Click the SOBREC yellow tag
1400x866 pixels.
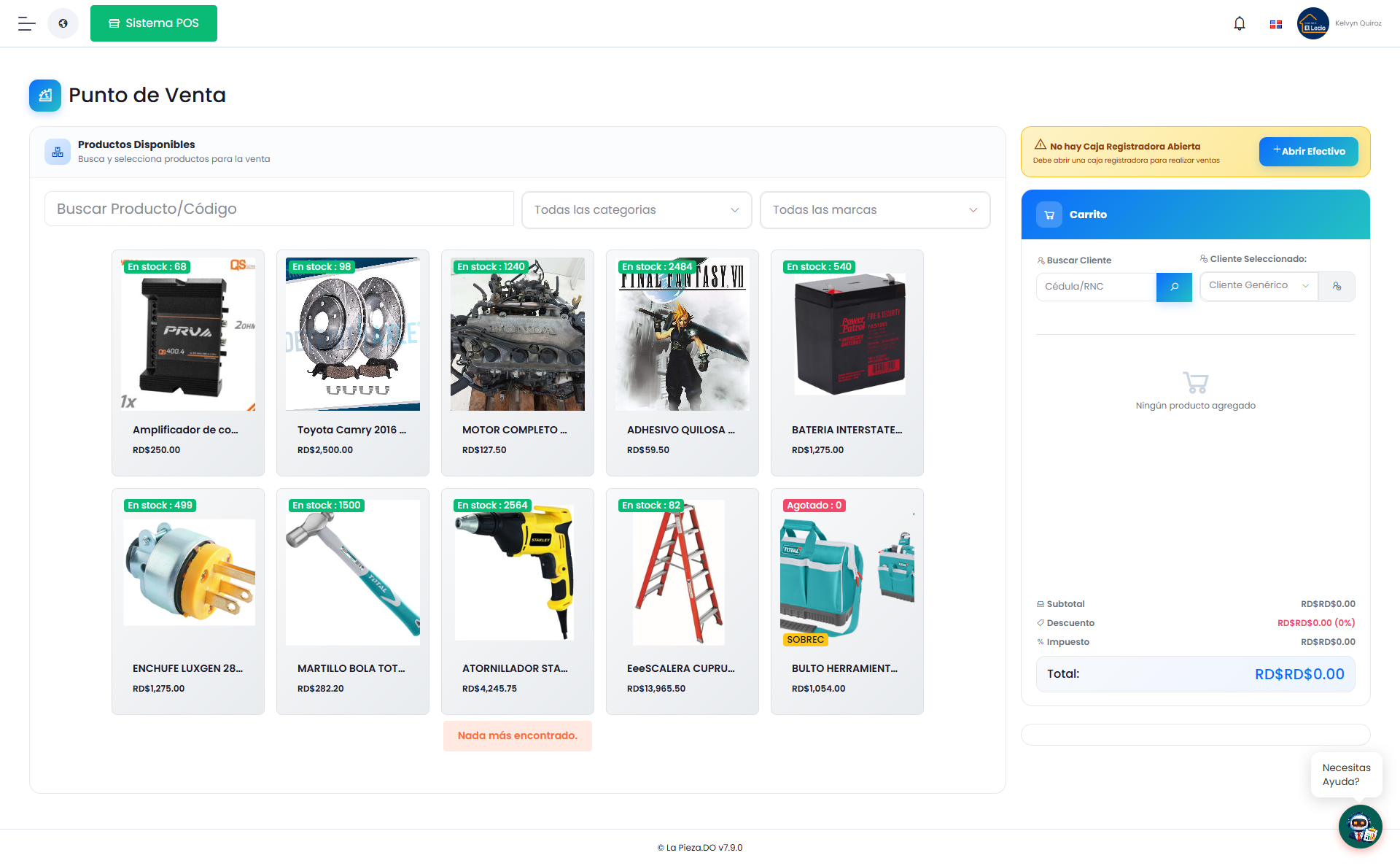click(x=806, y=640)
